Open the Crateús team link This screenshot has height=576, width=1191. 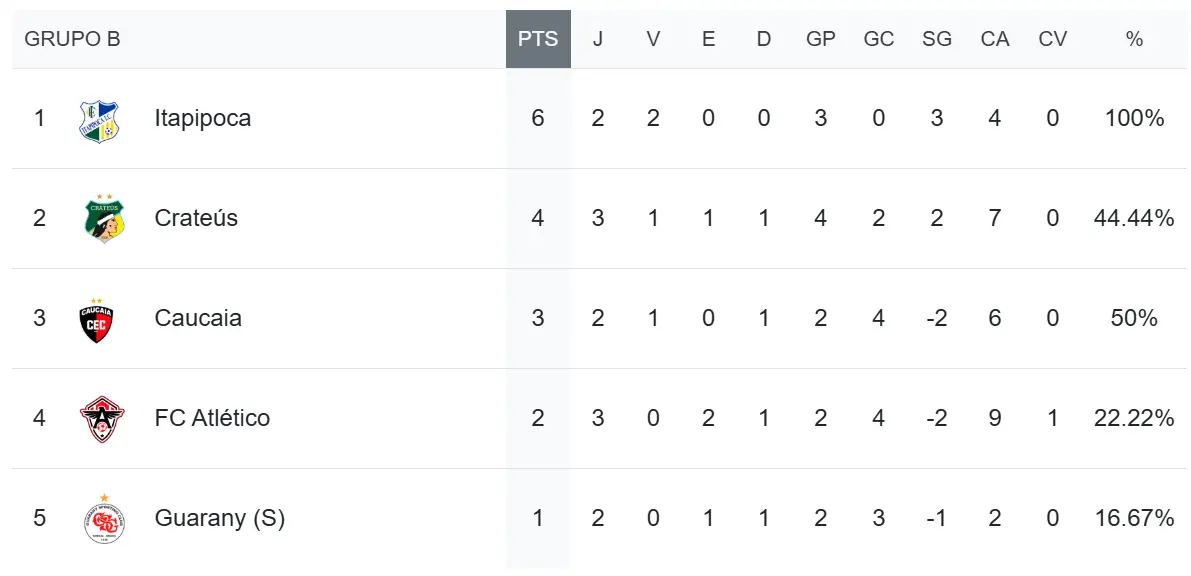point(196,218)
